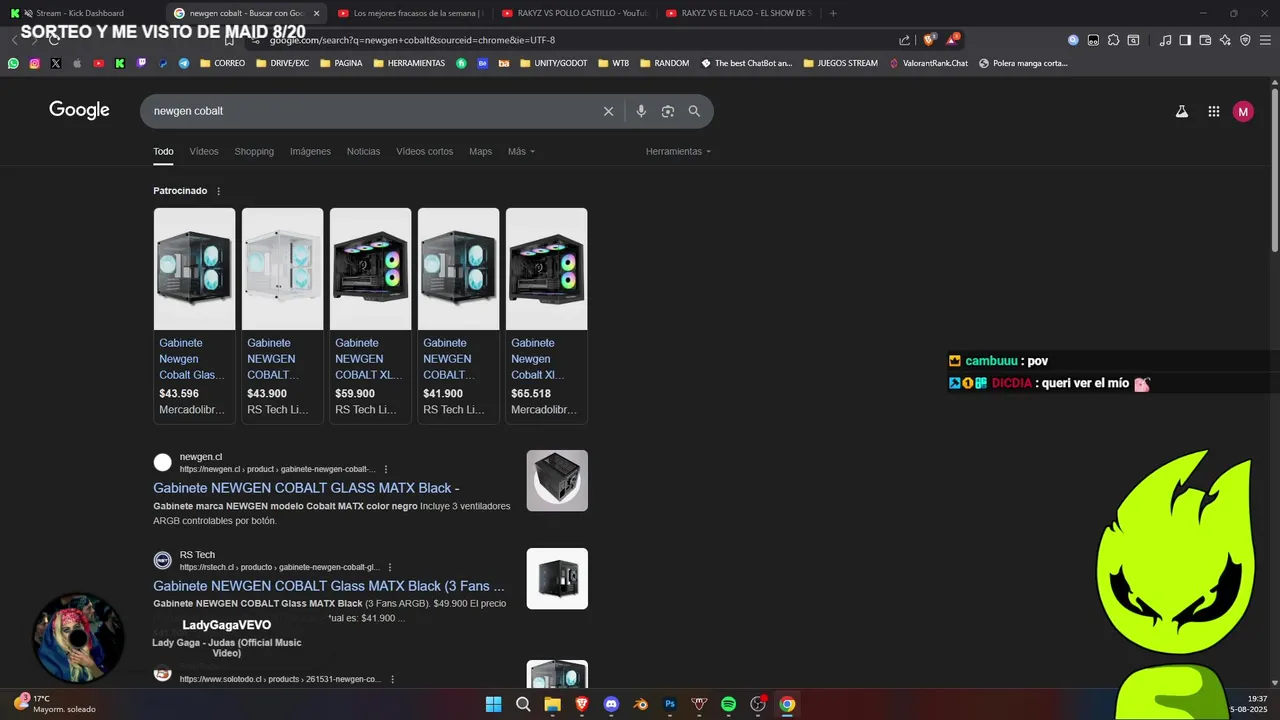Switch to the Imágenes search tab
1280x720 pixels.
pyautogui.click(x=310, y=152)
